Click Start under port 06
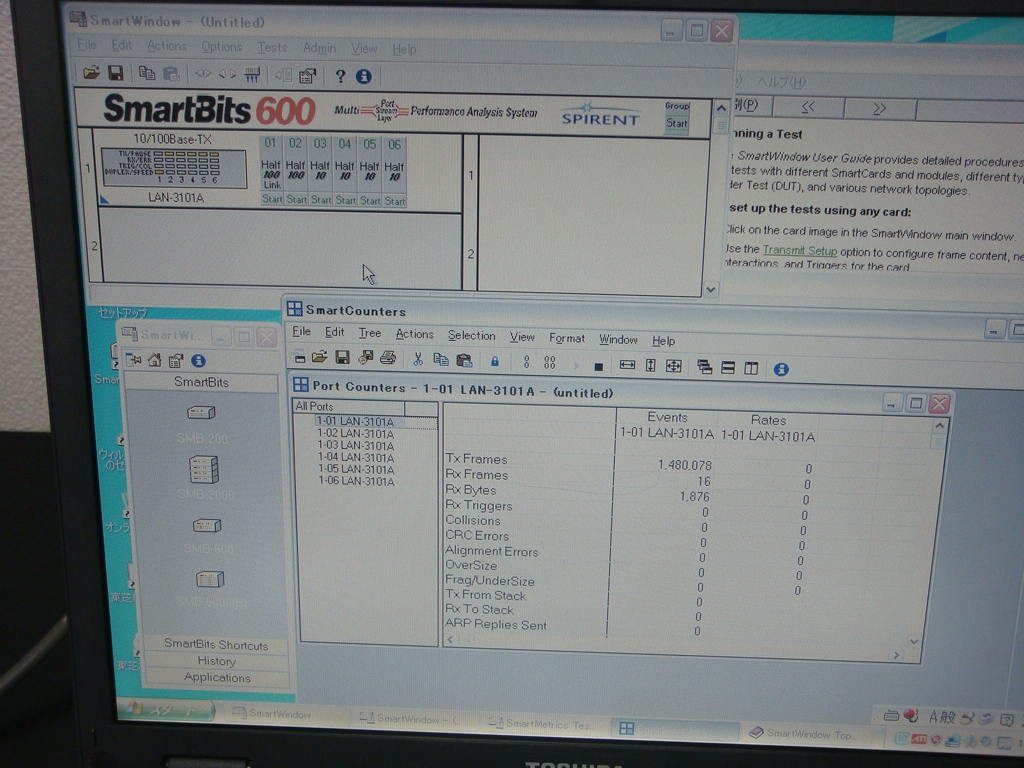1024x768 pixels. [x=394, y=201]
